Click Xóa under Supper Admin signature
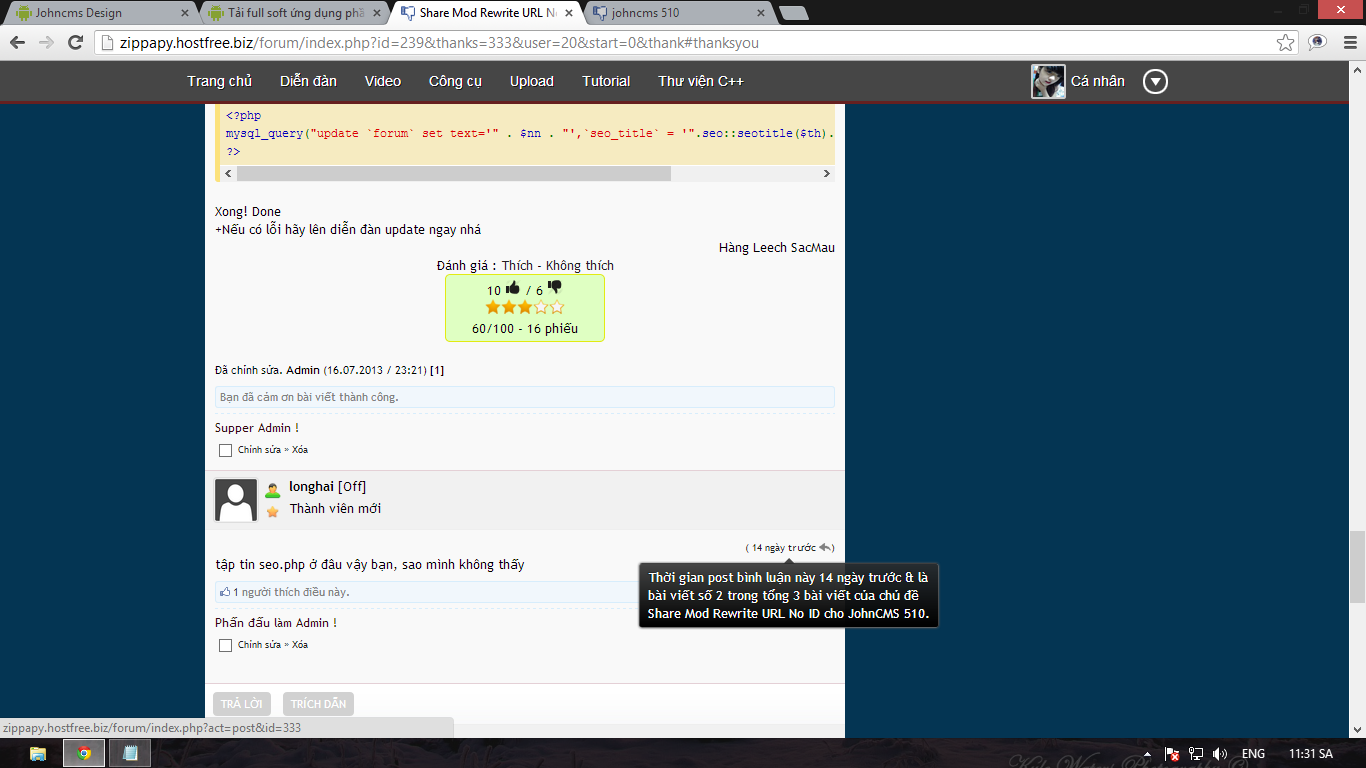The height and width of the screenshot is (768, 1366). click(300, 450)
